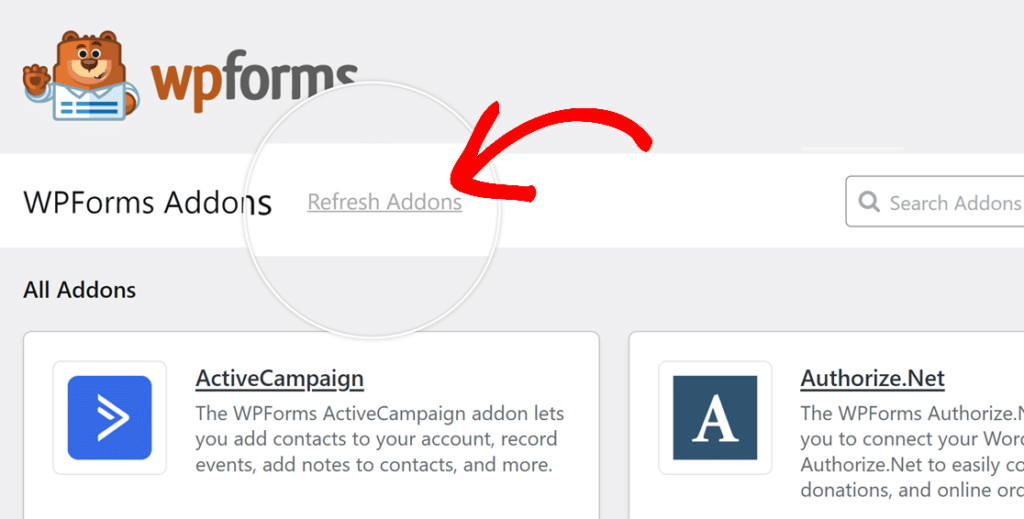Click the Authorize.Net addon description text
Image resolution: width=1024 pixels, height=519 pixels.
pos(912,452)
